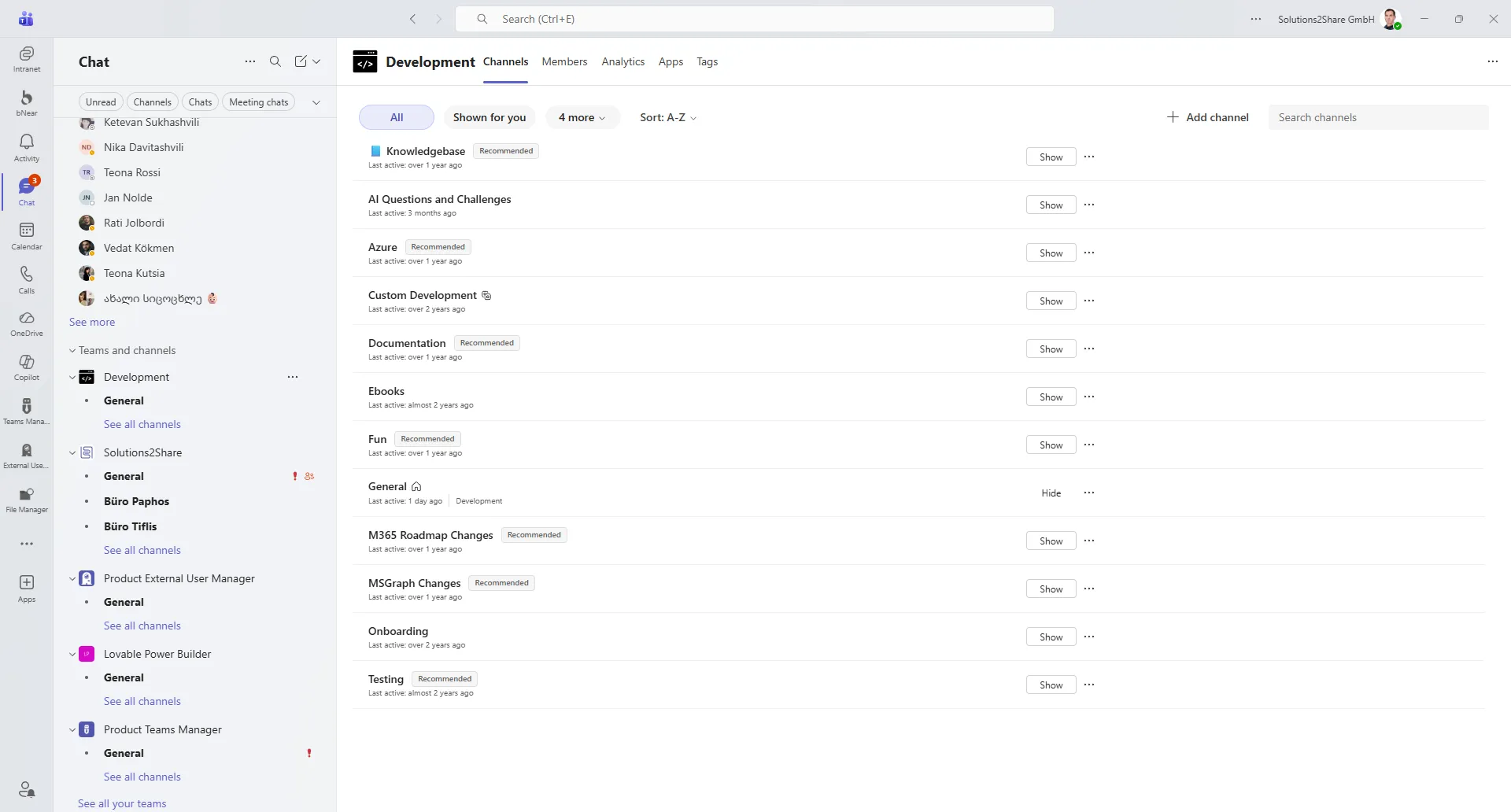Collapse Product External User Manager team

click(x=72, y=579)
